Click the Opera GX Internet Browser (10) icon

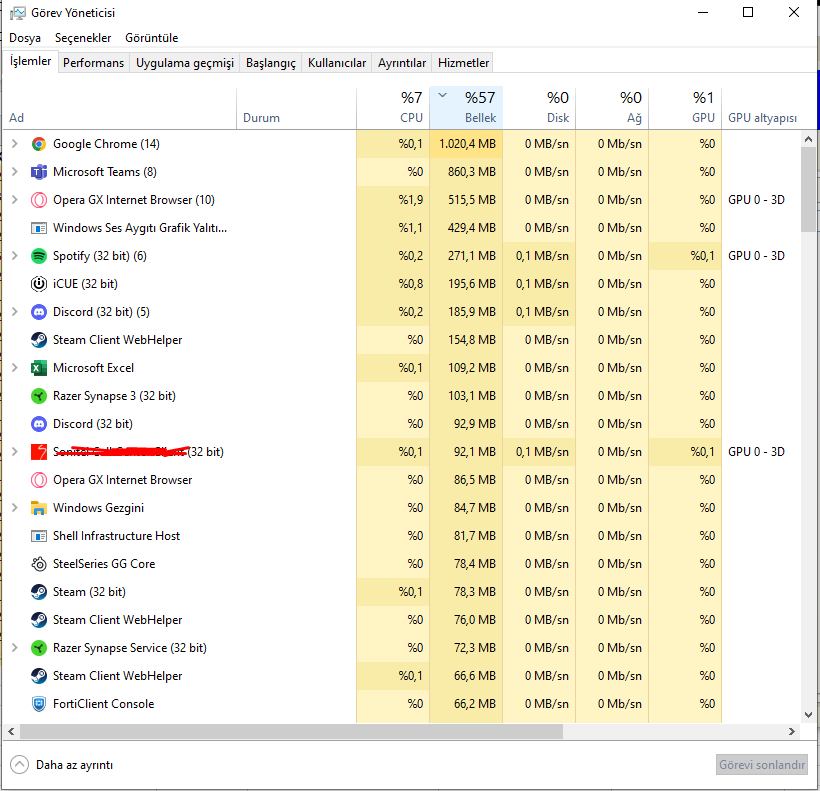[39, 200]
